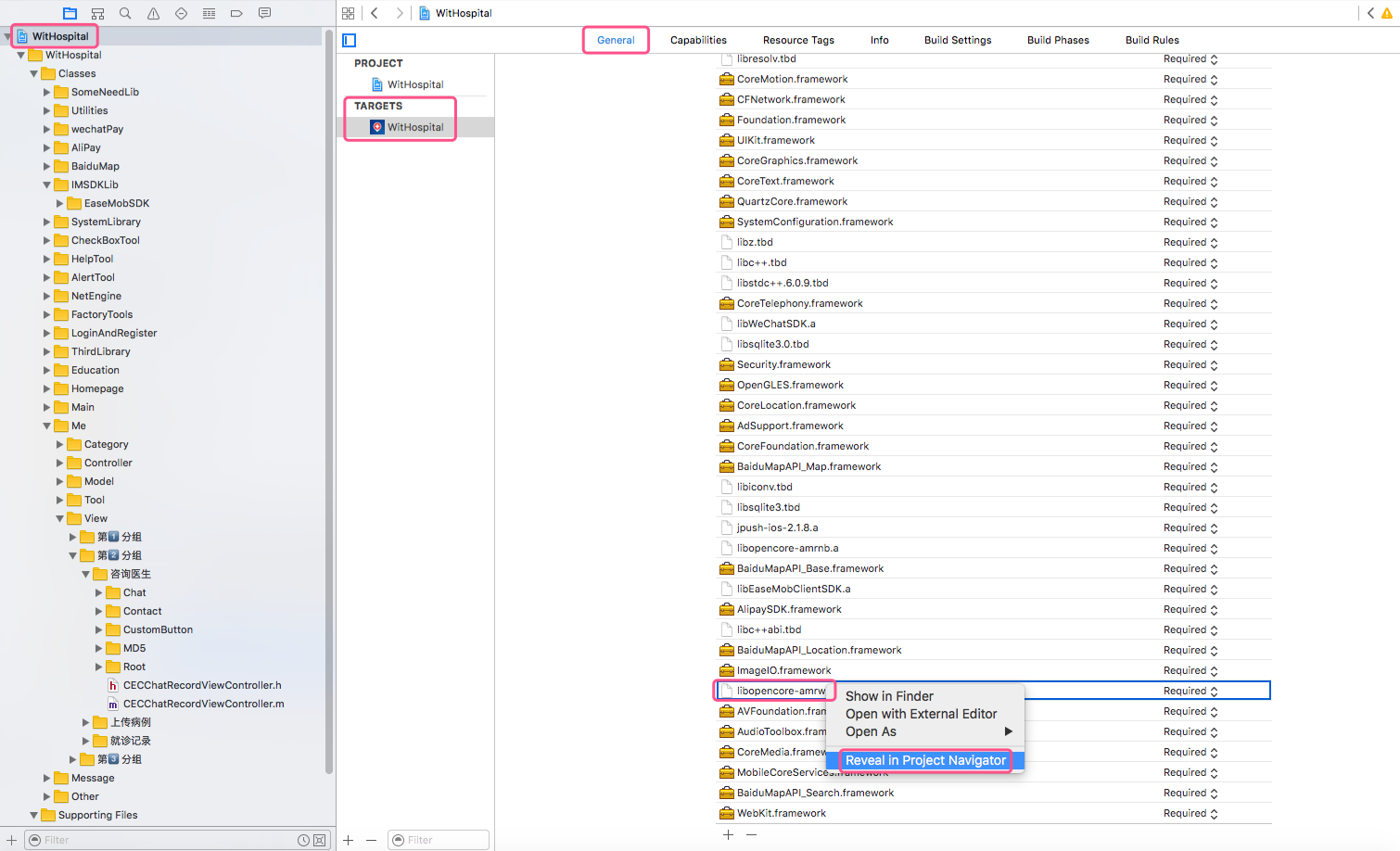1400x851 pixels.
Task: Add file with navigator bottom plus icon
Action: point(12,840)
